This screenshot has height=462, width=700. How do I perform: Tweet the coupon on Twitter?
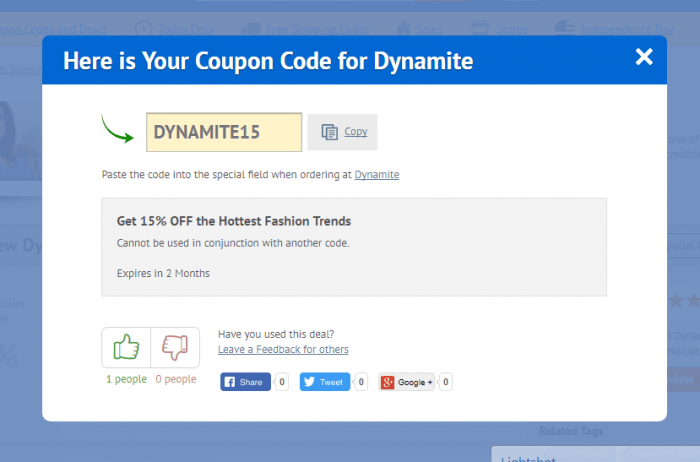point(325,382)
